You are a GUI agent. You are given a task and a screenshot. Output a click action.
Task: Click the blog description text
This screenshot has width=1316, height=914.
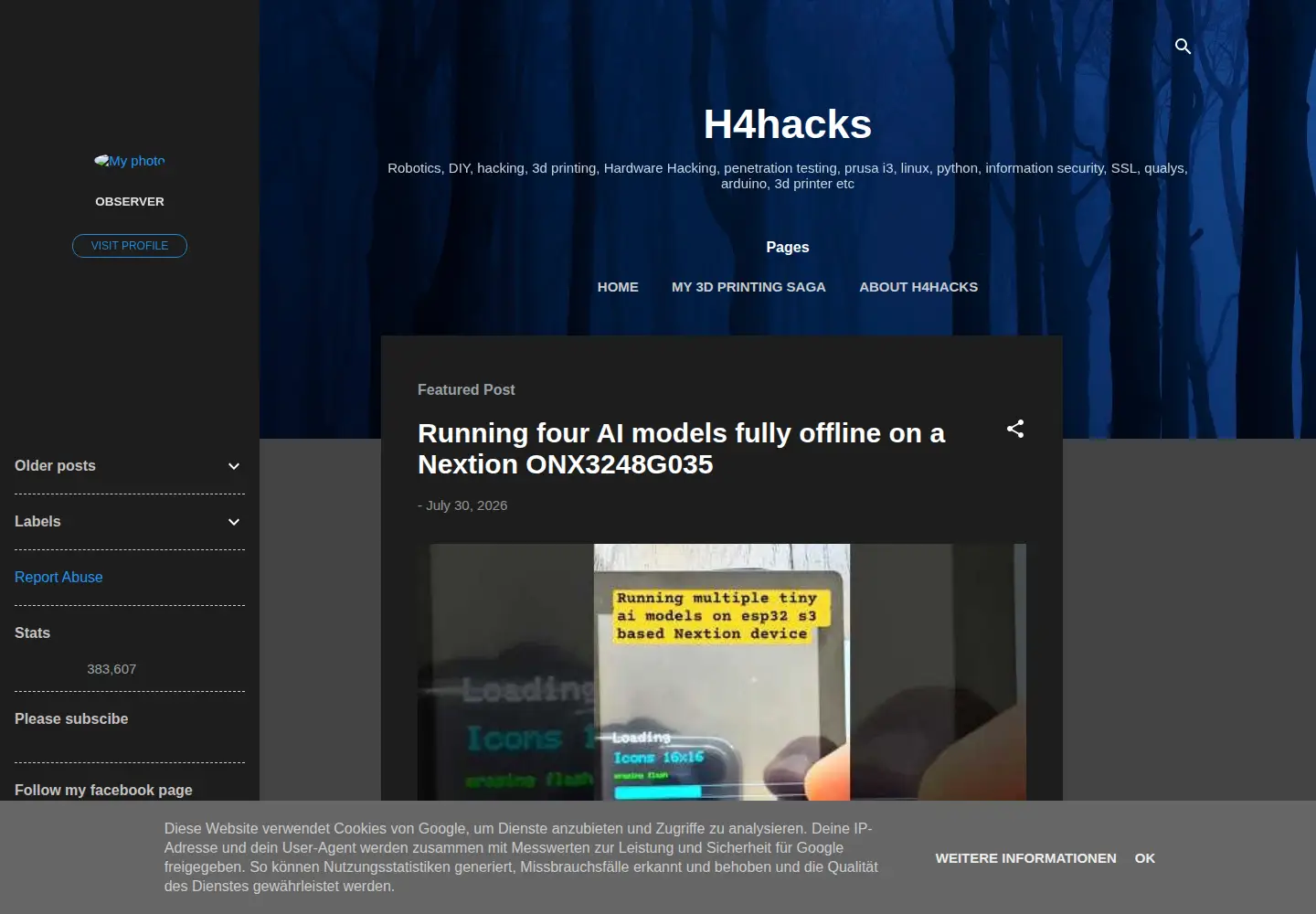(788, 175)
